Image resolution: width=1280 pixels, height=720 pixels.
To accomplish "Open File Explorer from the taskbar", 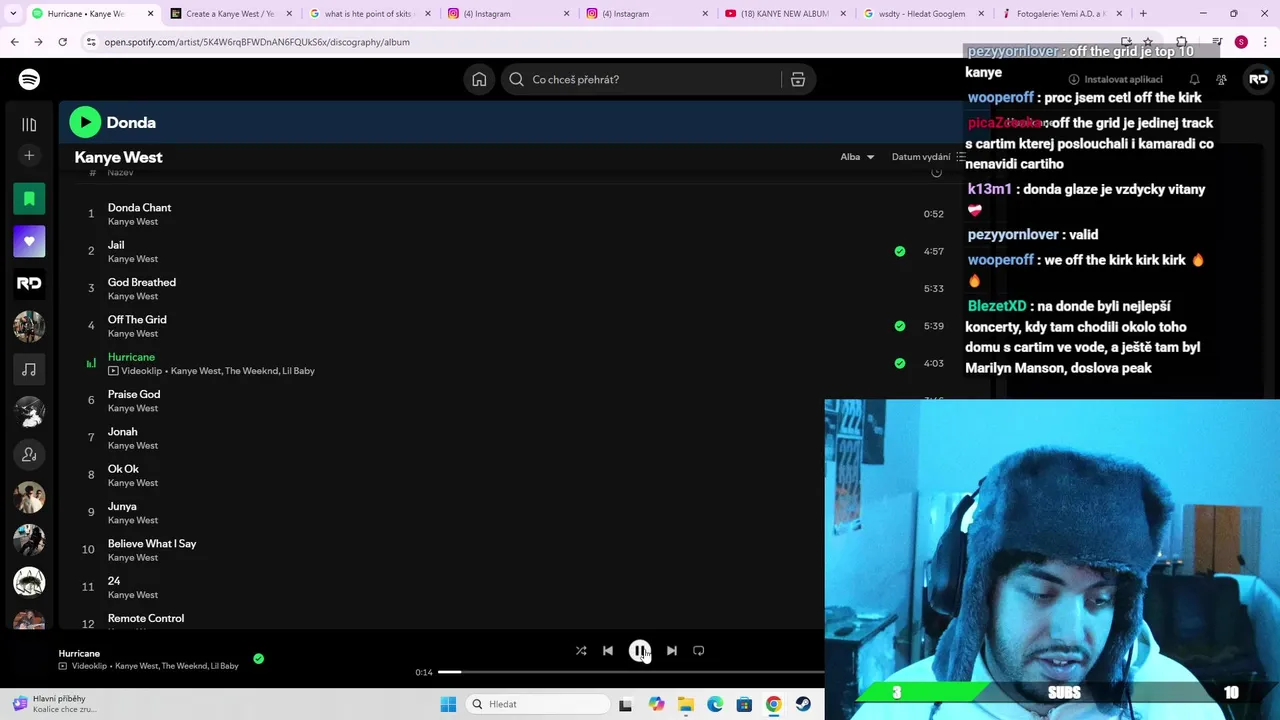I will [685, 704].
